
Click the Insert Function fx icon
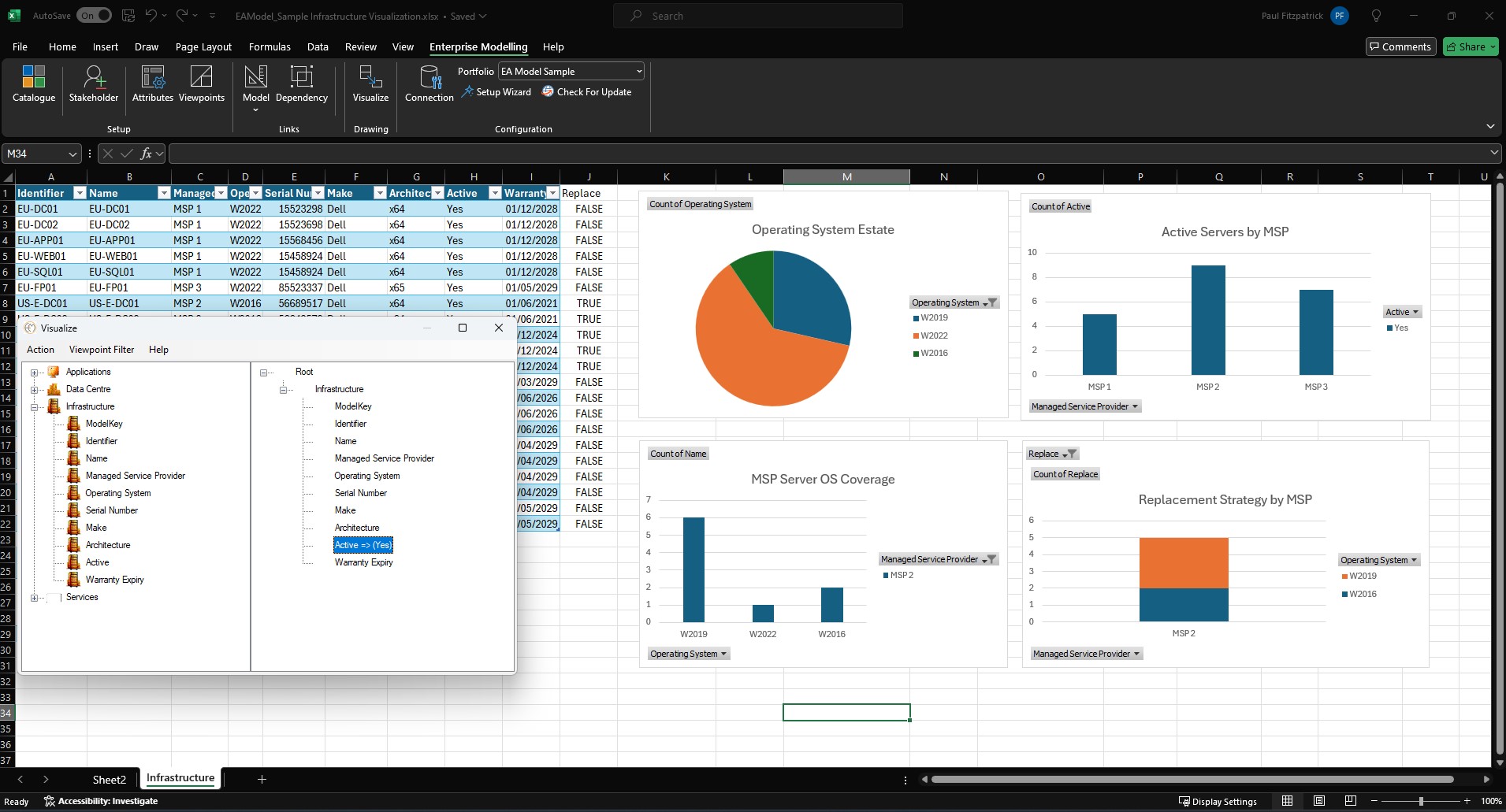(146, 154)
